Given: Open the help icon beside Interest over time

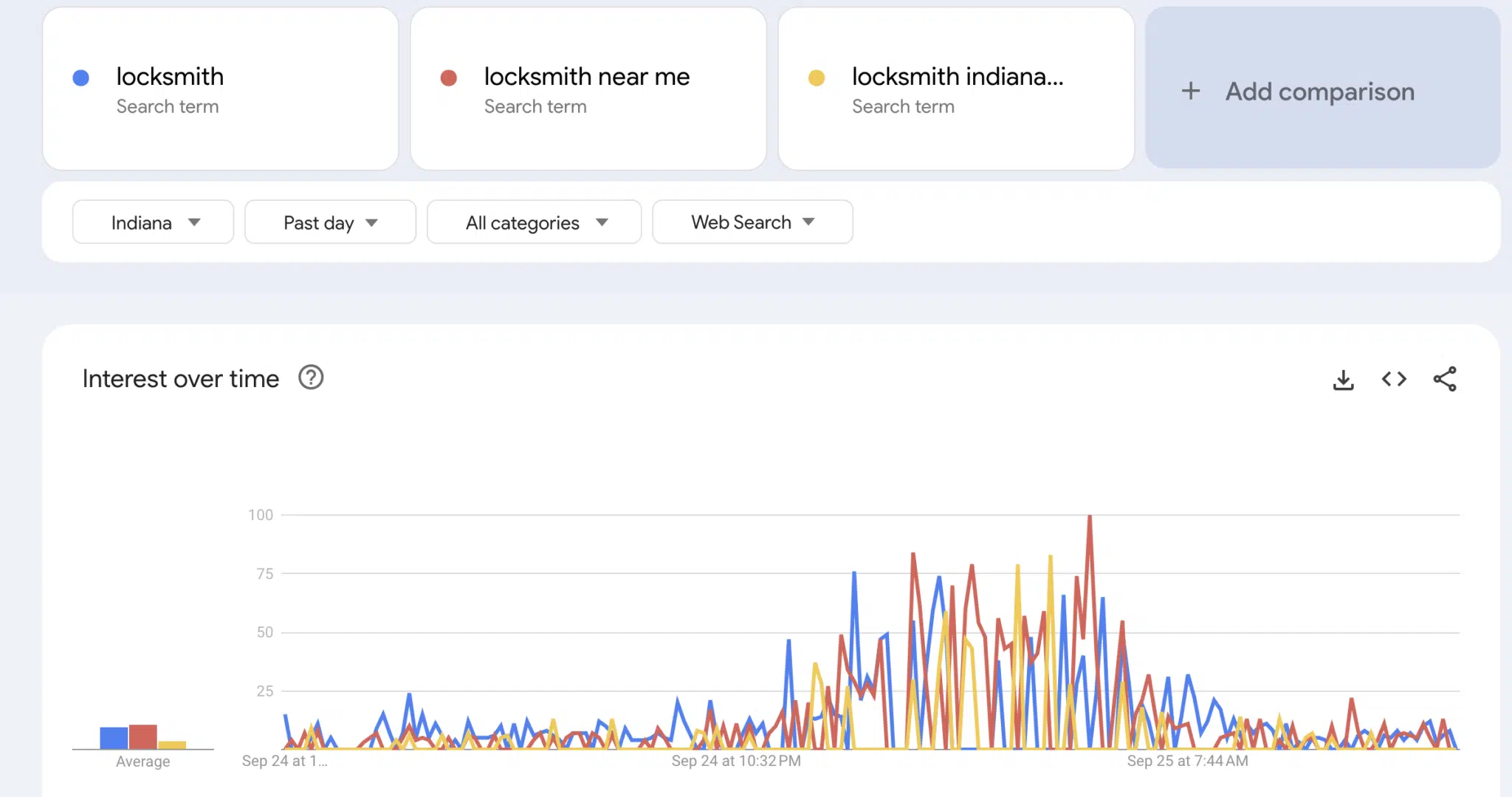Looking at the screenshot, I should [311, 378].
